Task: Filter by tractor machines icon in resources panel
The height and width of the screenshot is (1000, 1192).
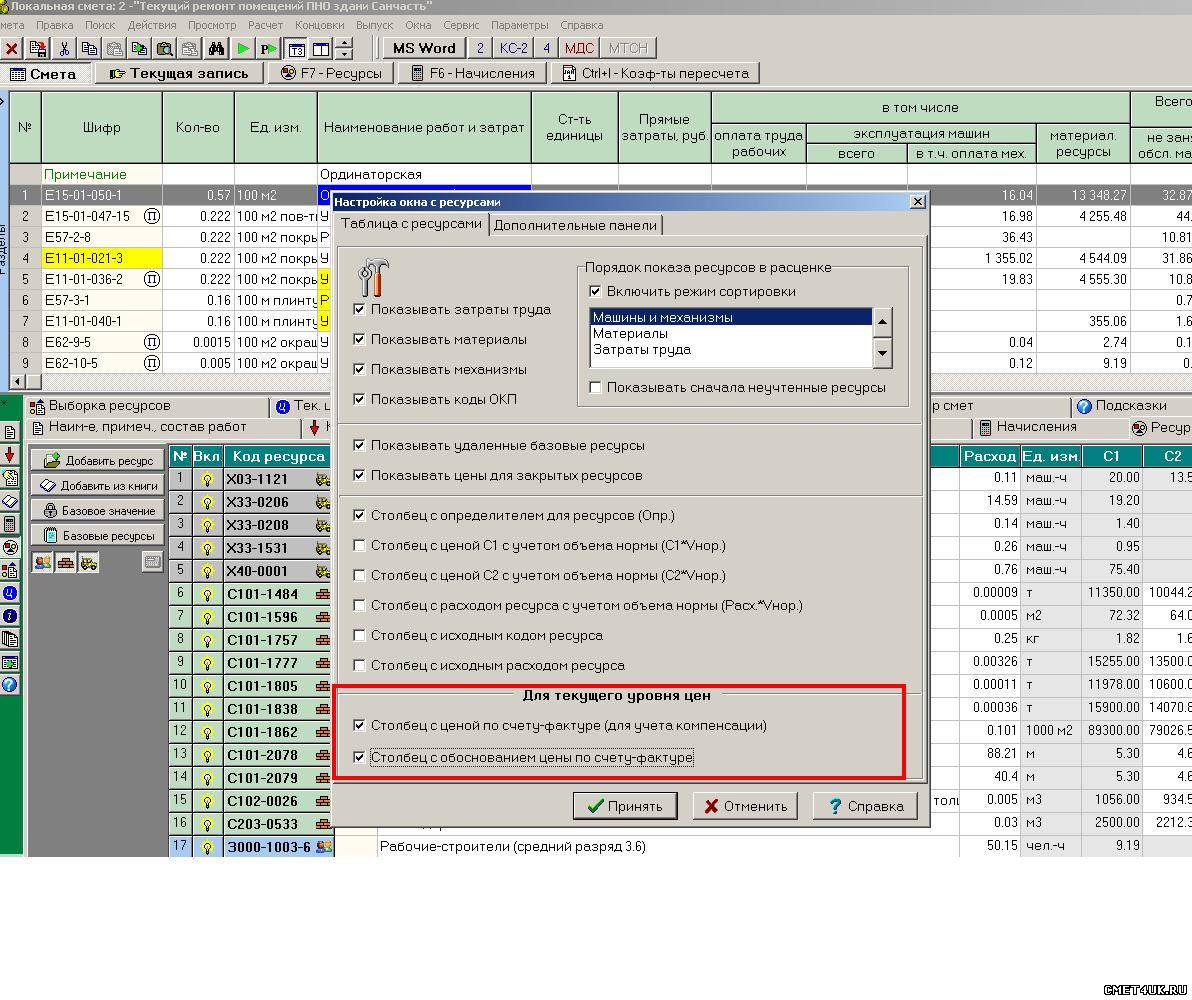Action: [89, 563]
